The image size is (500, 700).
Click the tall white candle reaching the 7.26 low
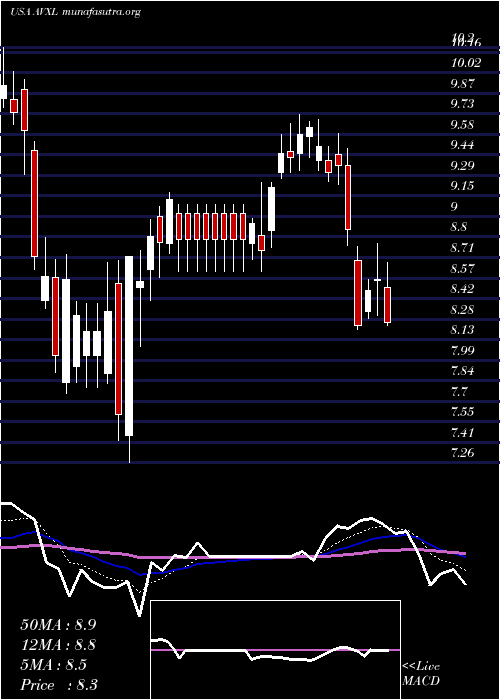pos(129,346)
